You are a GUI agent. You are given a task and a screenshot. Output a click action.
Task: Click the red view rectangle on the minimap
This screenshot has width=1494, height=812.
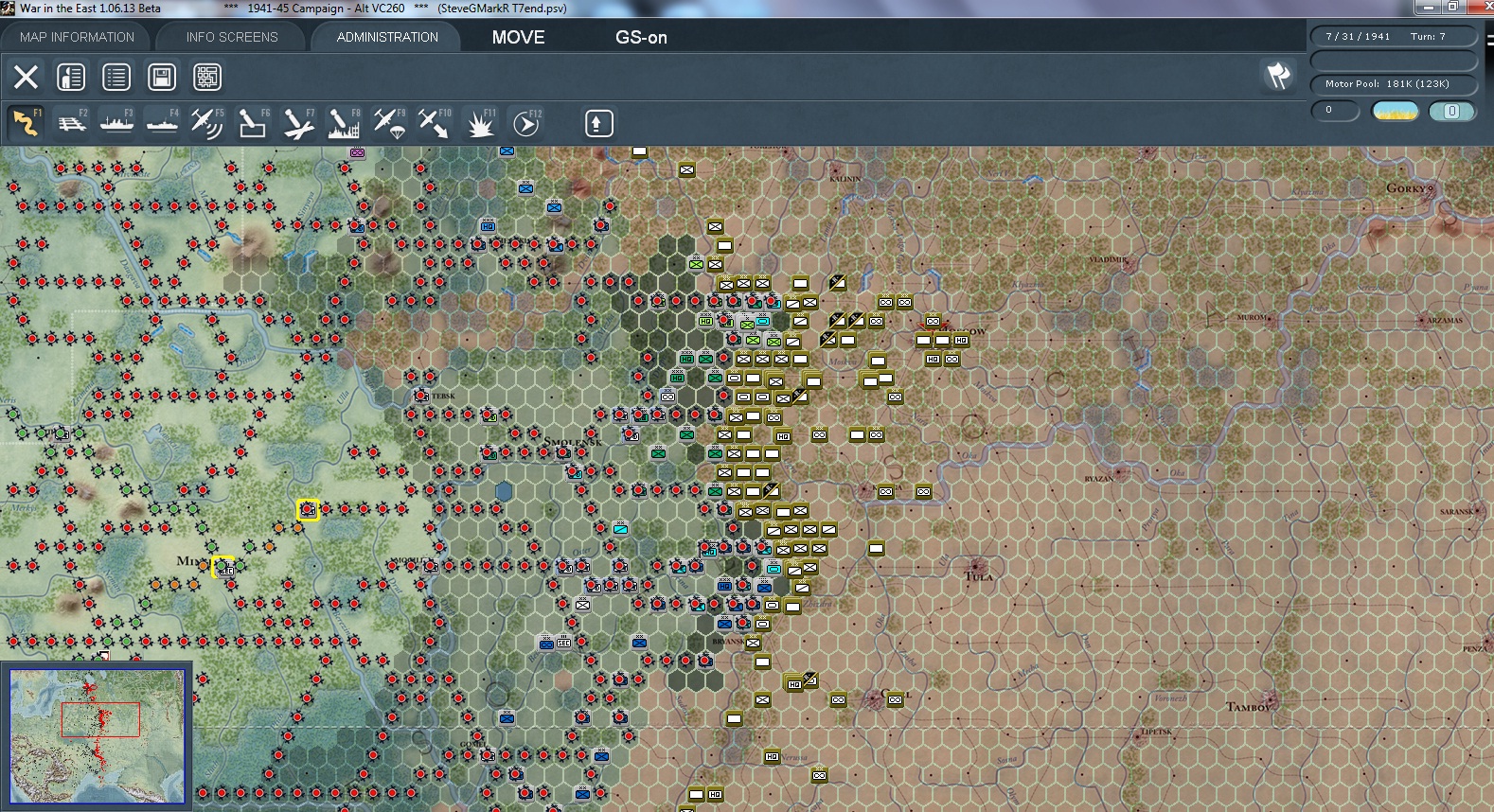click(x=100, y=719)
